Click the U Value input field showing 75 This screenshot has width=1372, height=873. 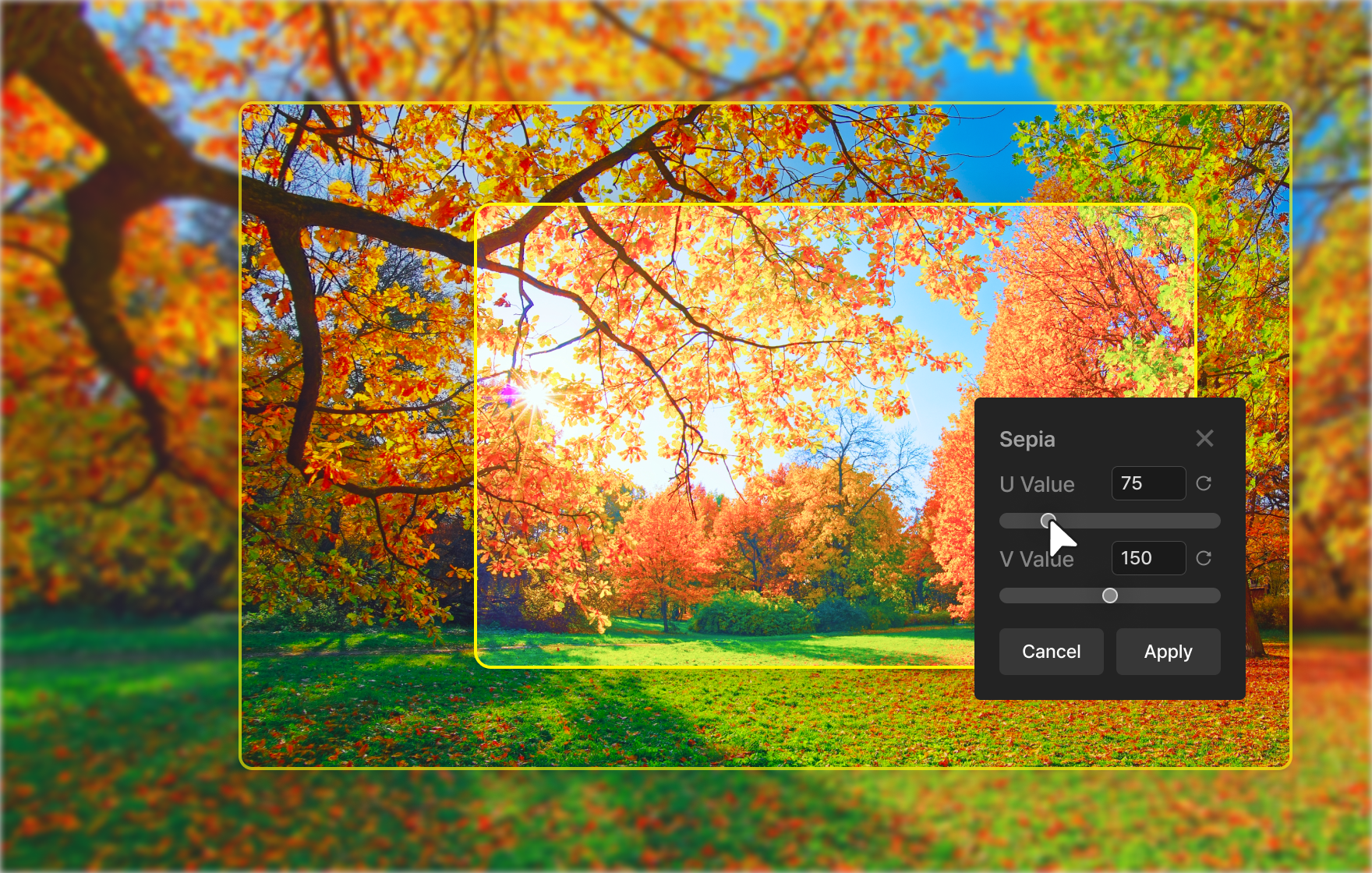coord(1148,483)
